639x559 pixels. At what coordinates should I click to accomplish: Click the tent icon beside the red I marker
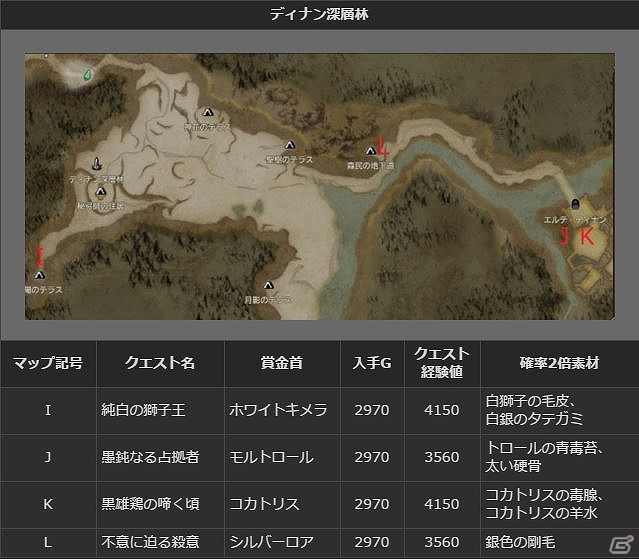coord(39,275)
